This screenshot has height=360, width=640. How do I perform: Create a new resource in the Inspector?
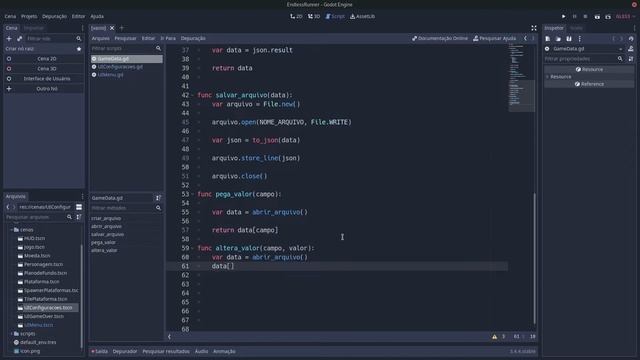click(x=548, y=39)
